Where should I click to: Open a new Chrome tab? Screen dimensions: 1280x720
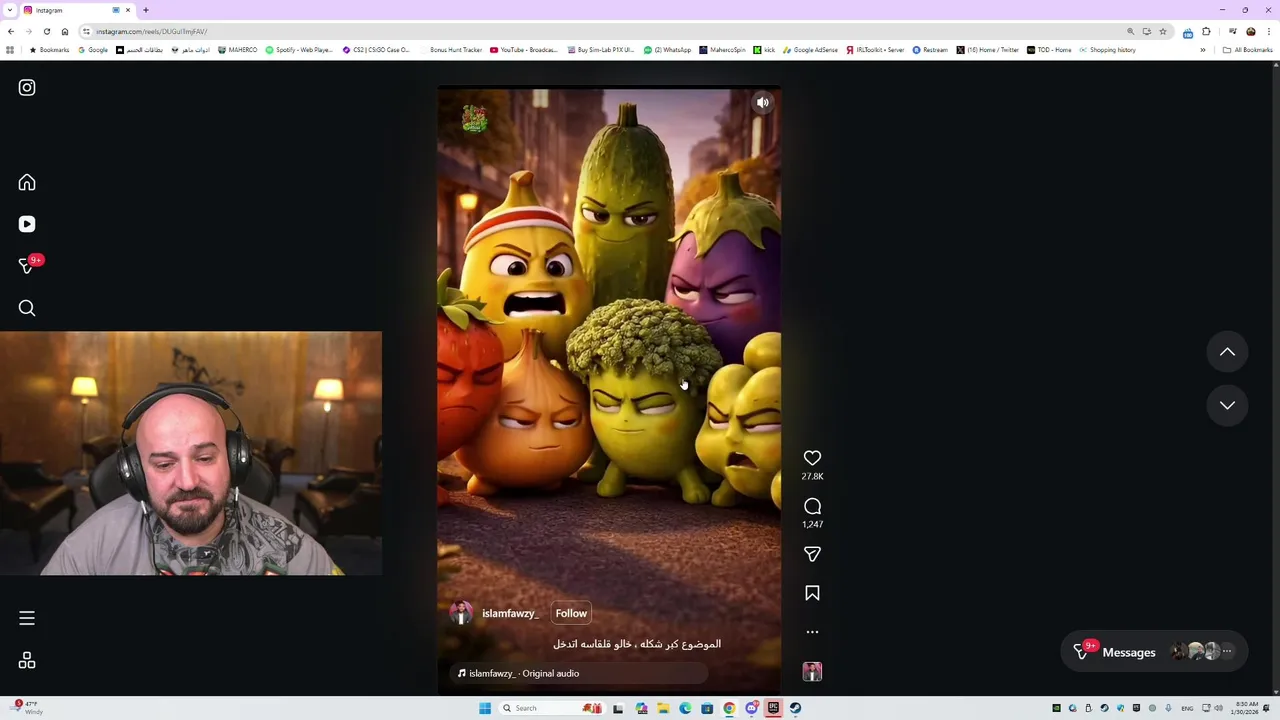pyautogui.click(x=146, y=10)
